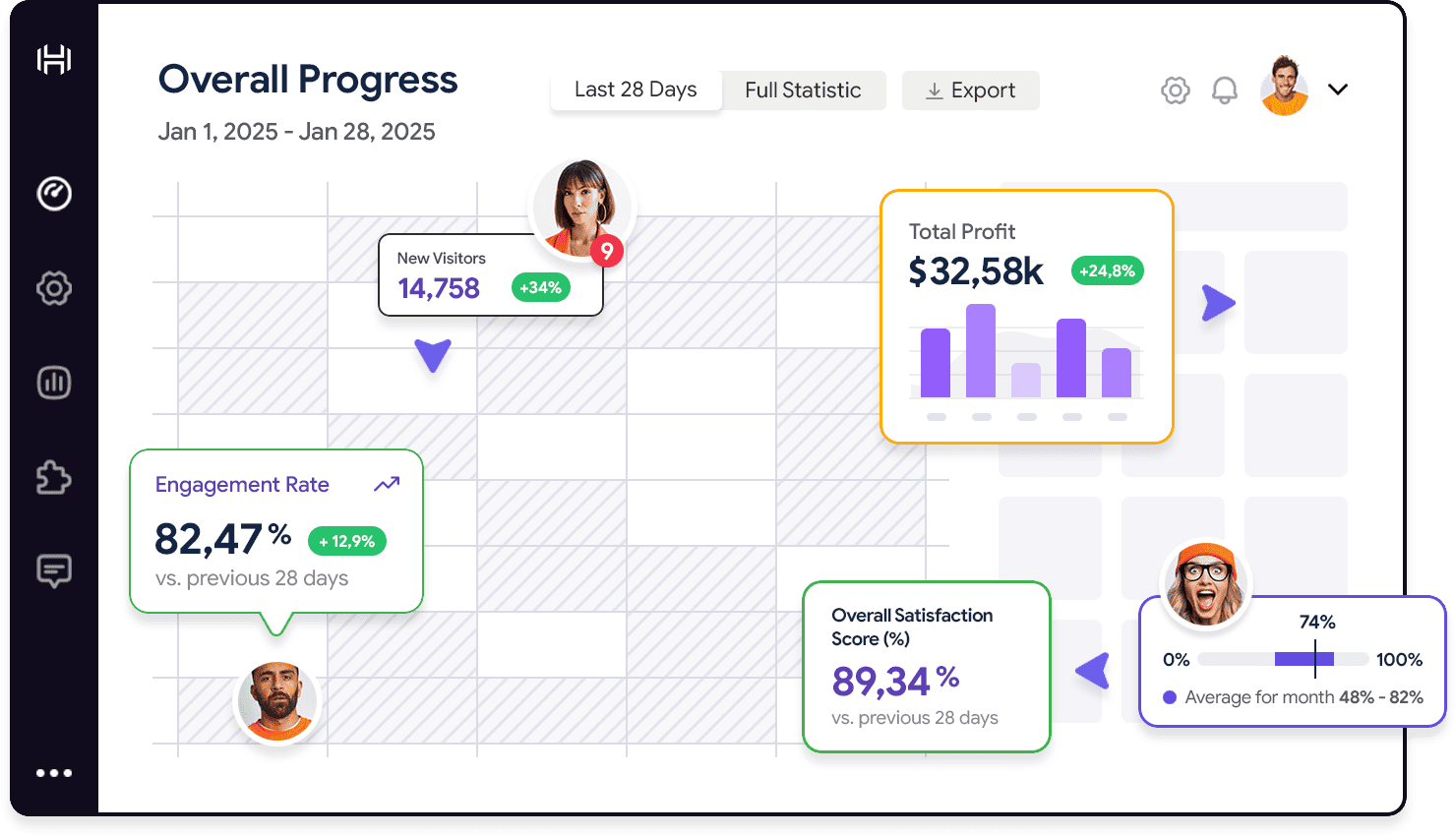Click the tallest Total Profit chart bar
The image size is (1456, 836).
tap(981, 350)
